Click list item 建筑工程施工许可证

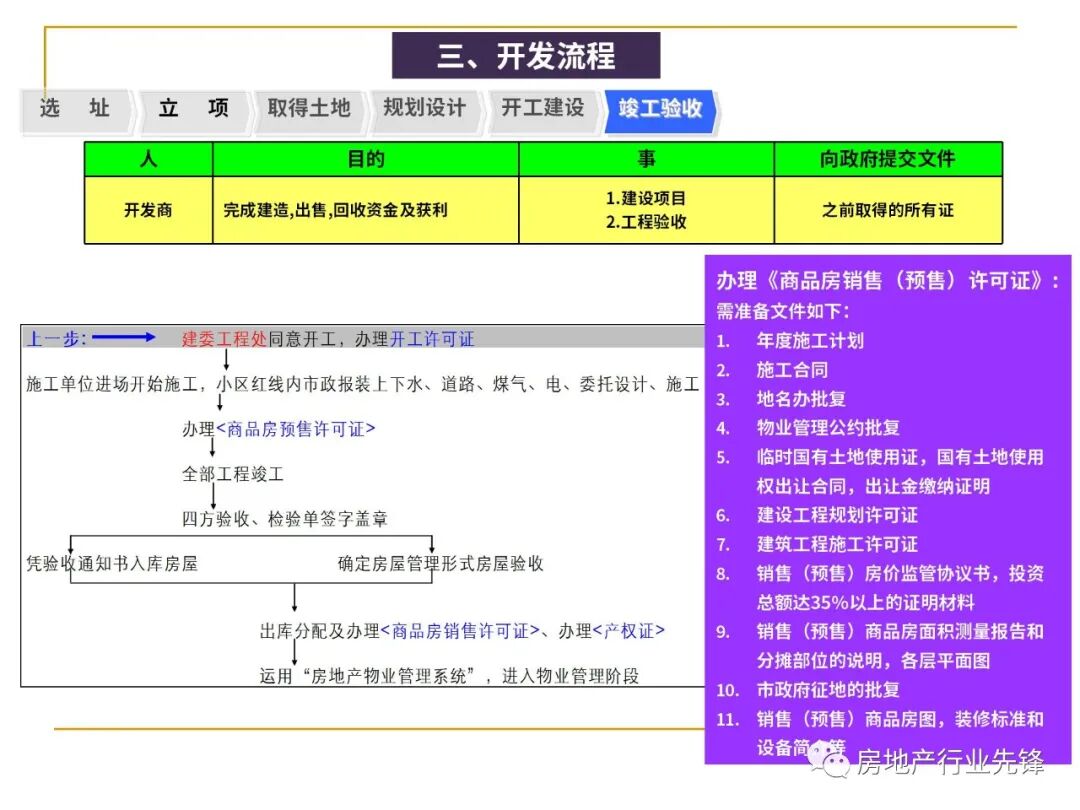pos(837,544)
